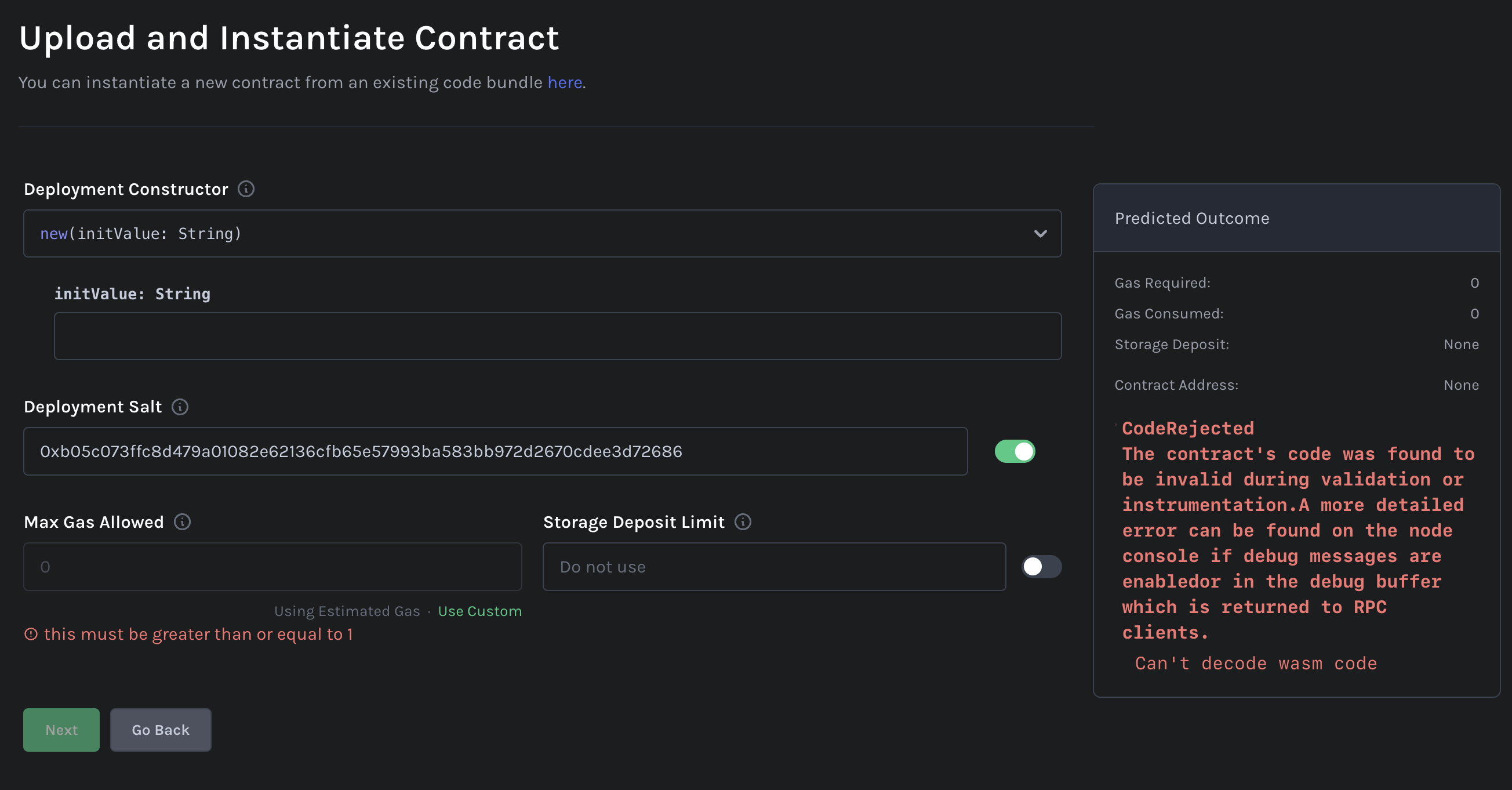Viewport: 1512px width, 790px height.
Task: Click Go Back to previous step
Action: point(160,730)
